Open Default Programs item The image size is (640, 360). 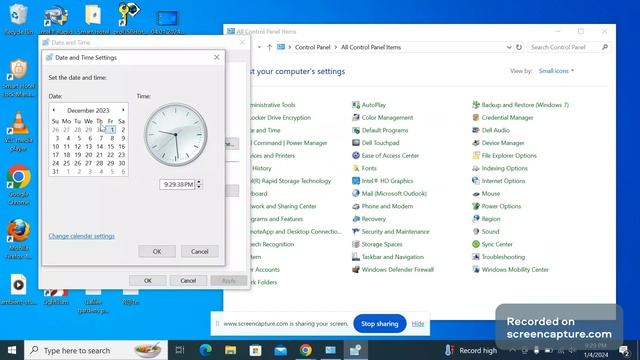(380, 130)
